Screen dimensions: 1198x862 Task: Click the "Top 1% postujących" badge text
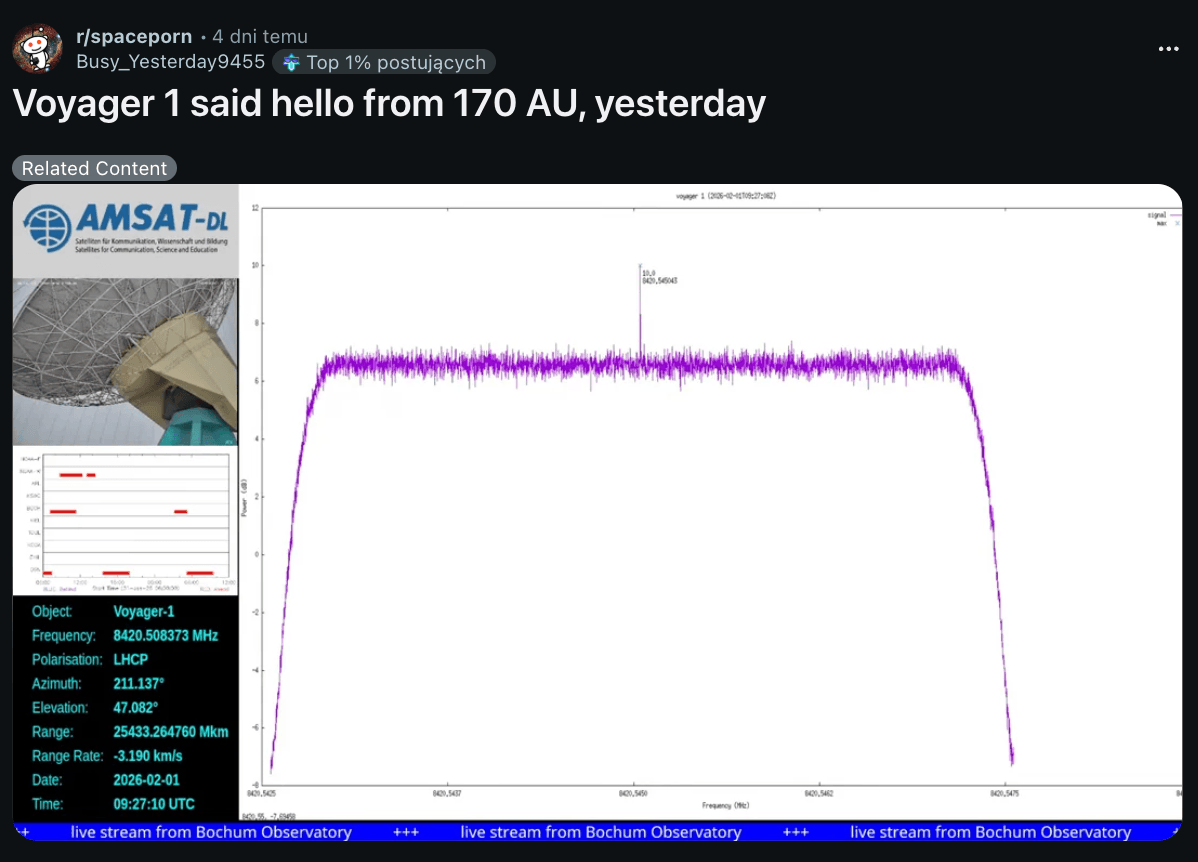[396, 63]
